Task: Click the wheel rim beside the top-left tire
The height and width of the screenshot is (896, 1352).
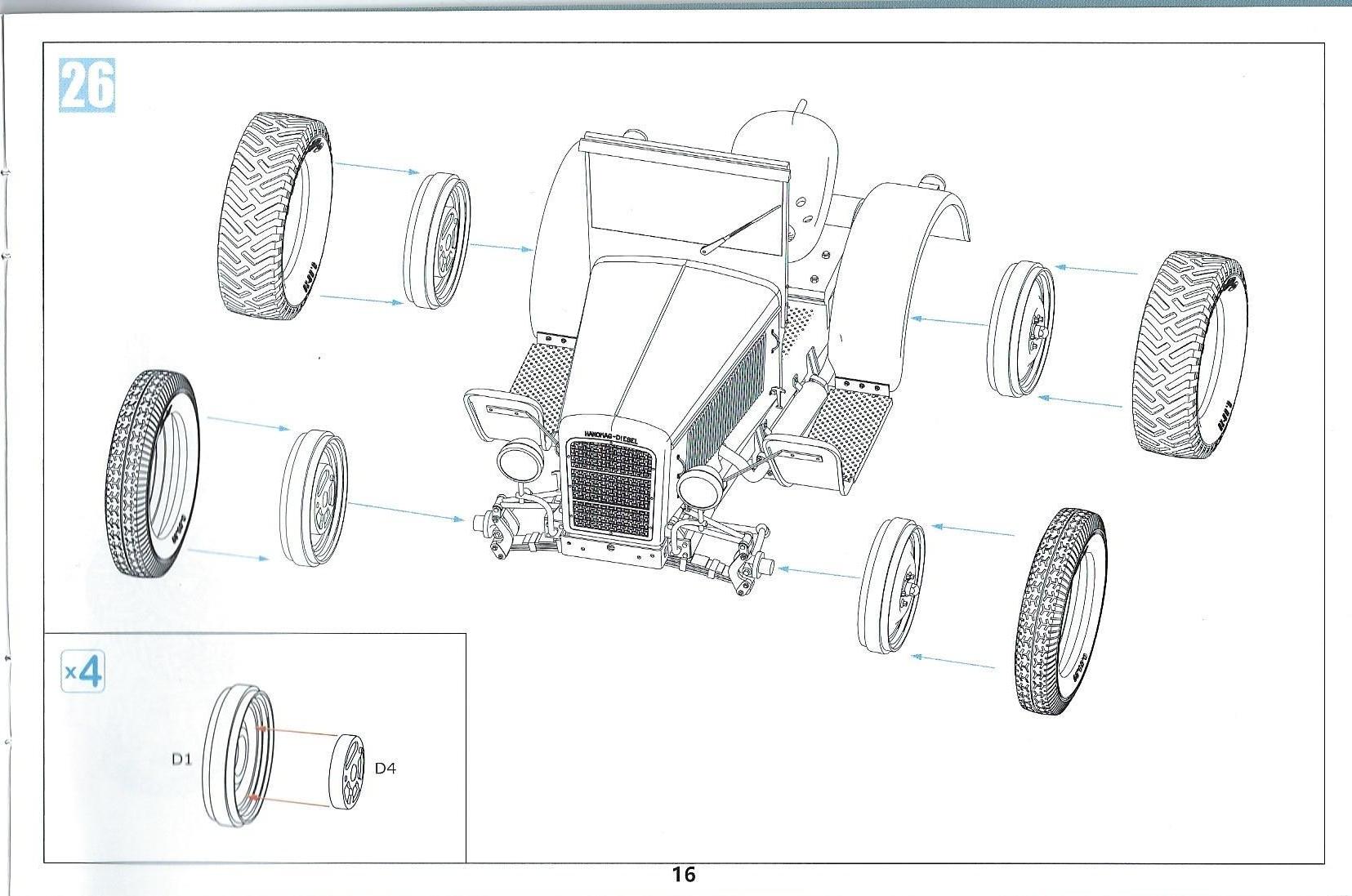Action: click(x=438, y=241)
